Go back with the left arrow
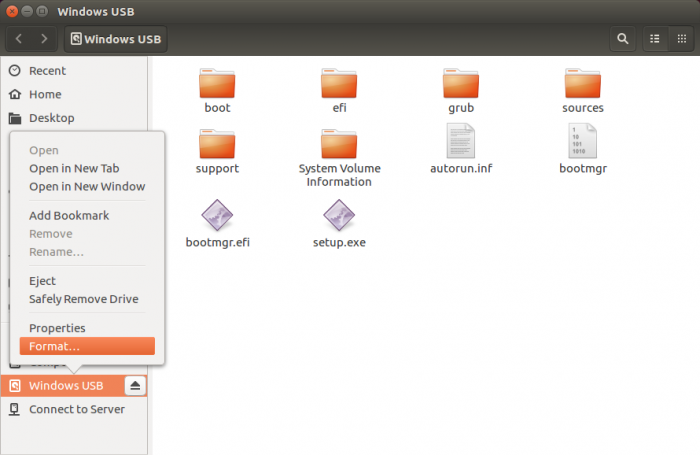700x455 pixels. pyautogui.click(x=19, y=39)
